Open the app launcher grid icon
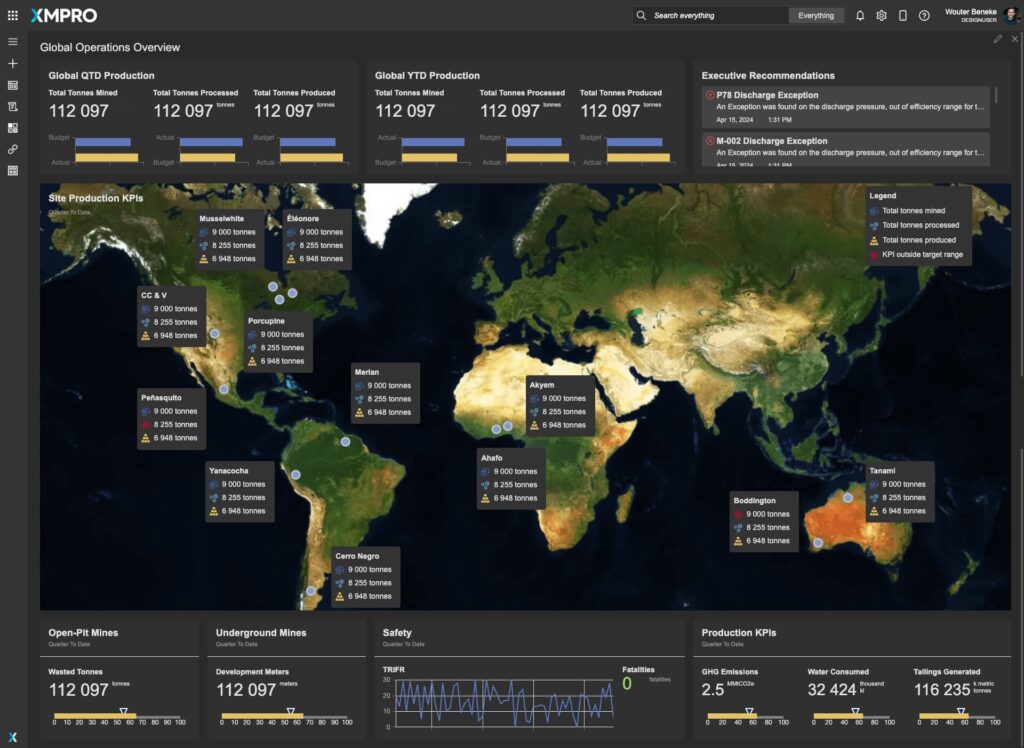Screen dimensions: 1024x748 coord(13,15)
